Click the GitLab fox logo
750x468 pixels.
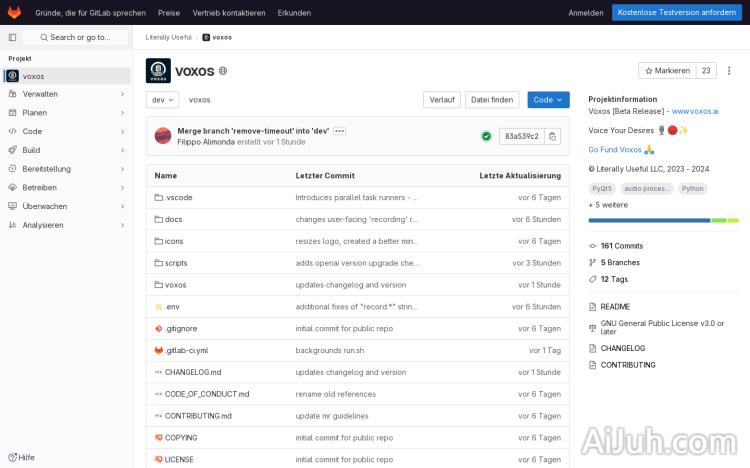click(x=14, y=13)
